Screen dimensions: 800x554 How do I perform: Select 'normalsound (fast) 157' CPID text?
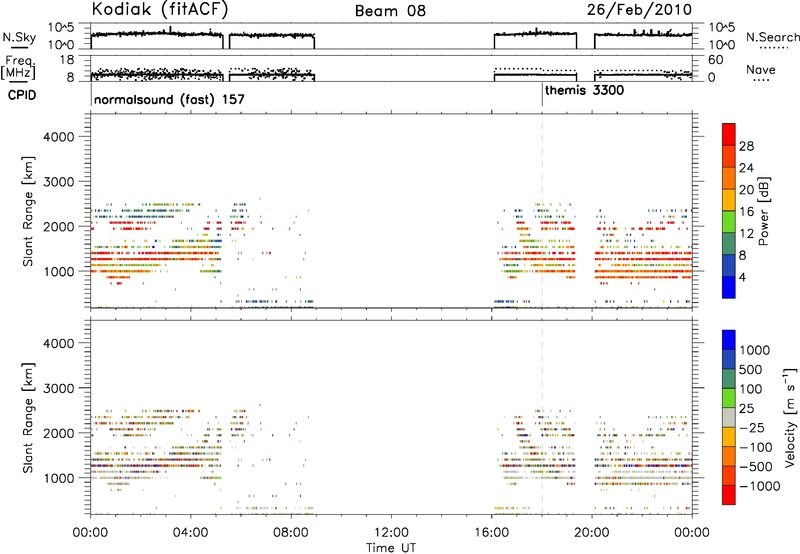(169, 99)
